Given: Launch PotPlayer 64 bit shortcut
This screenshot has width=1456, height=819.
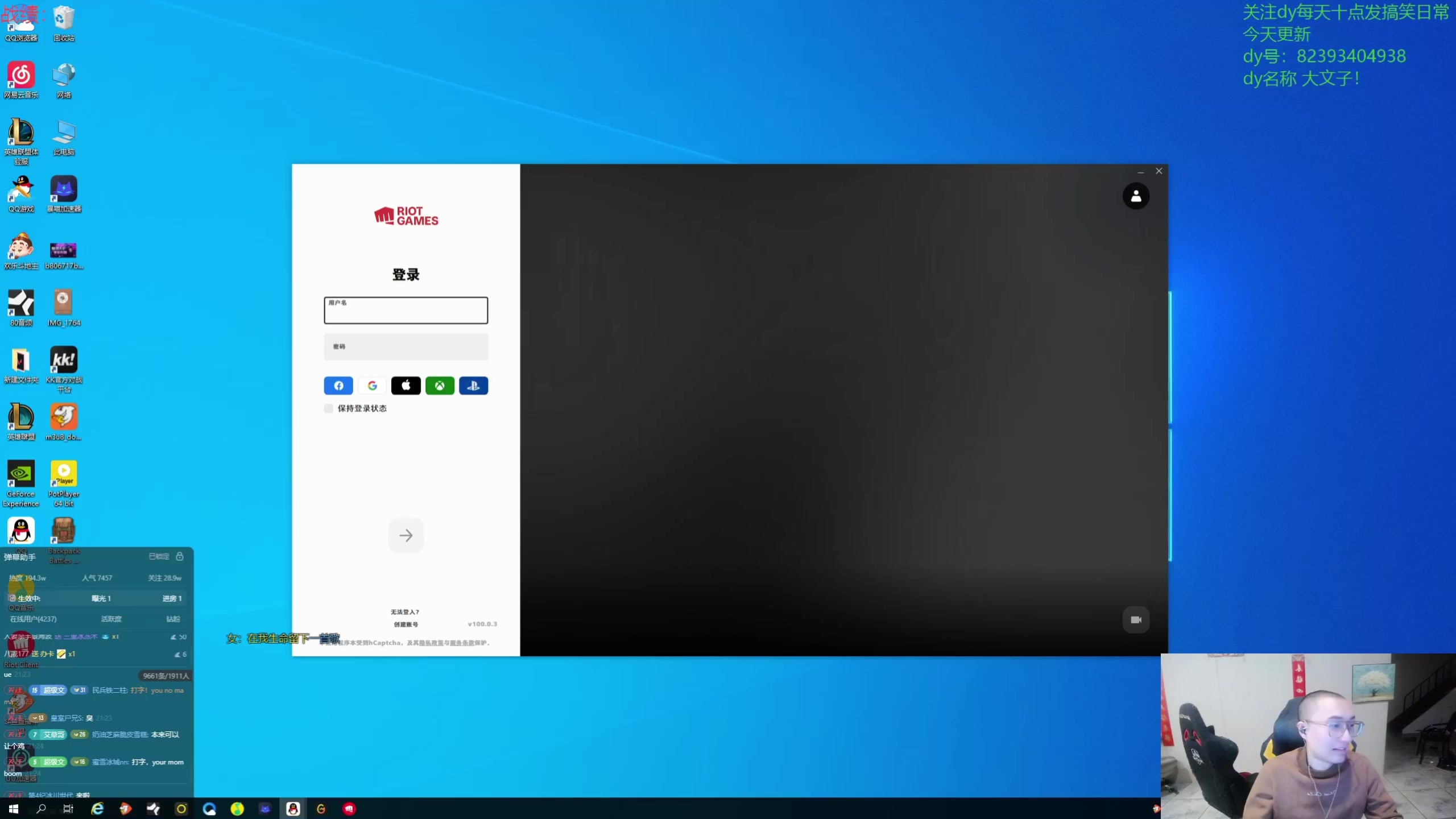Looking at the screenshot, I should tap(64, 483).
